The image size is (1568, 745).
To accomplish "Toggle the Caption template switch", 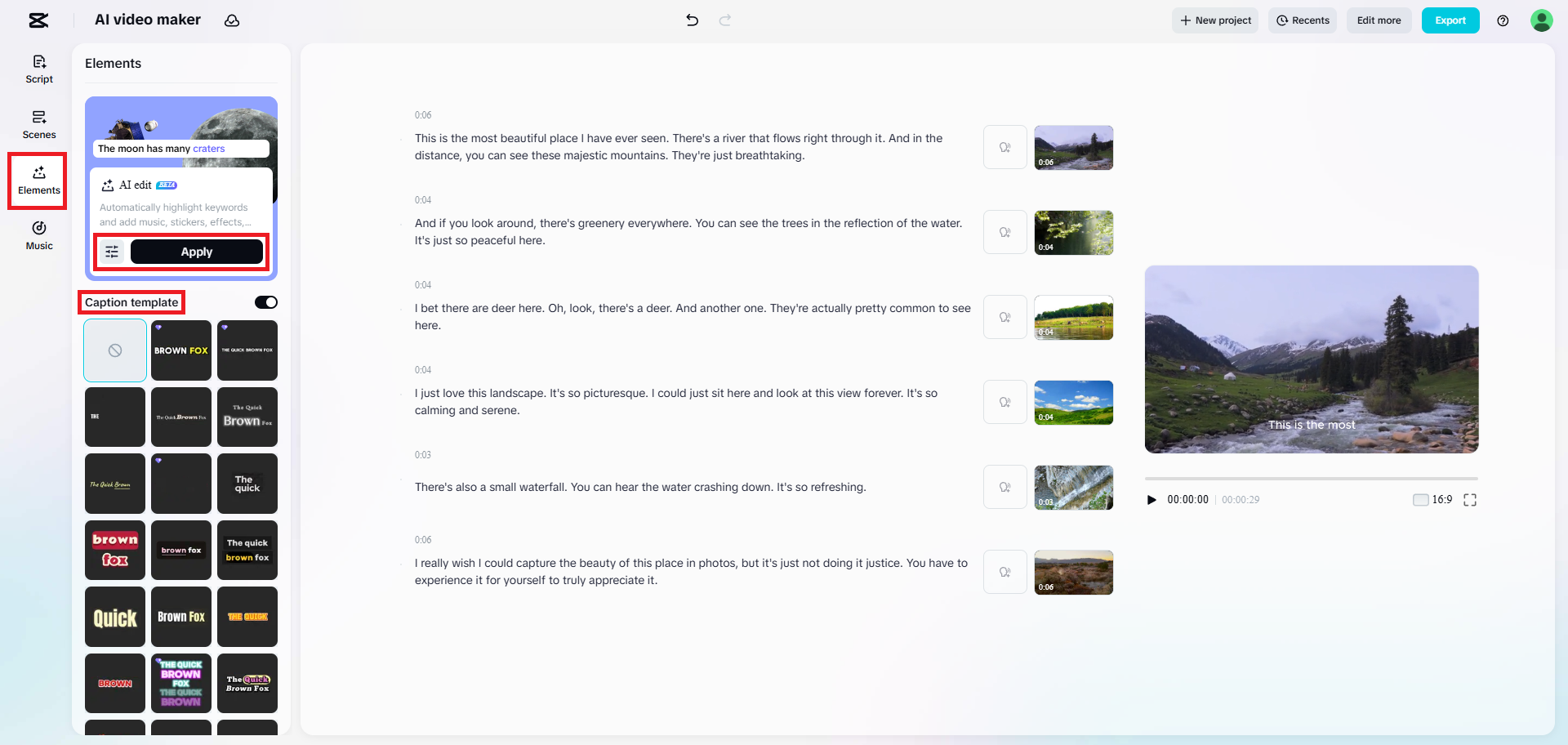I will tap(265, 301).
